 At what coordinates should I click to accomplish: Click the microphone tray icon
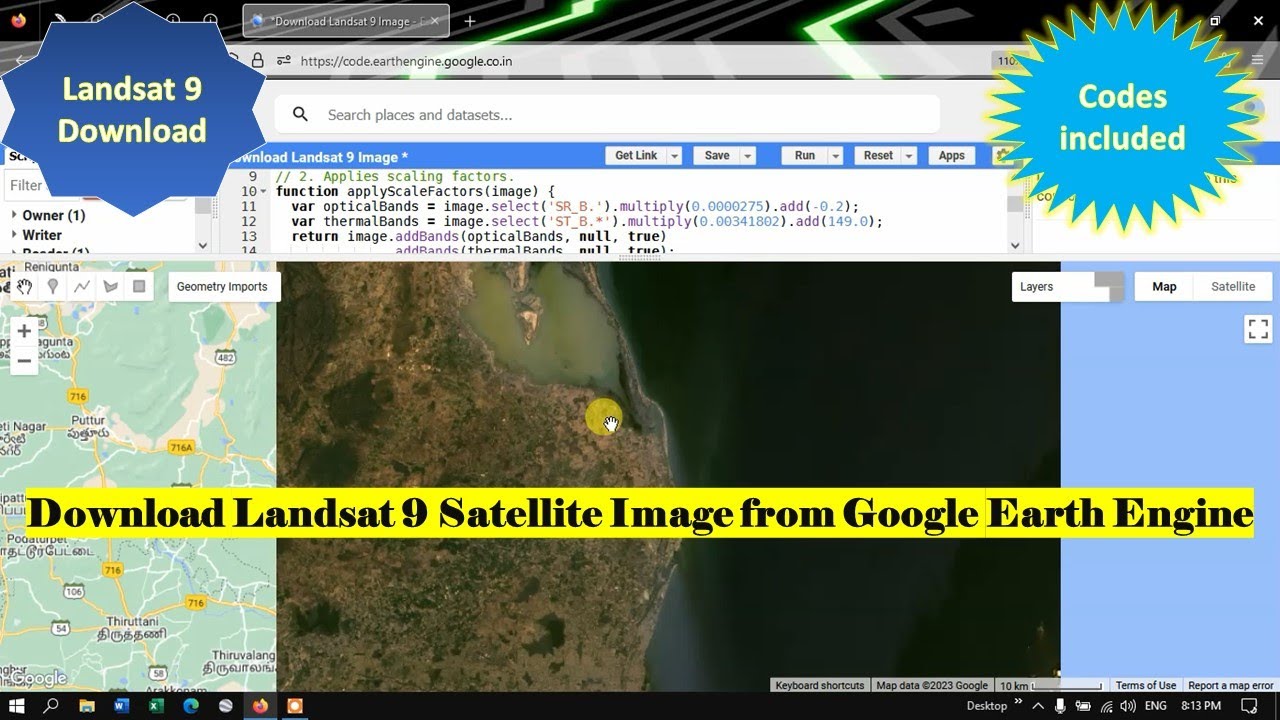coord(1060,705)
